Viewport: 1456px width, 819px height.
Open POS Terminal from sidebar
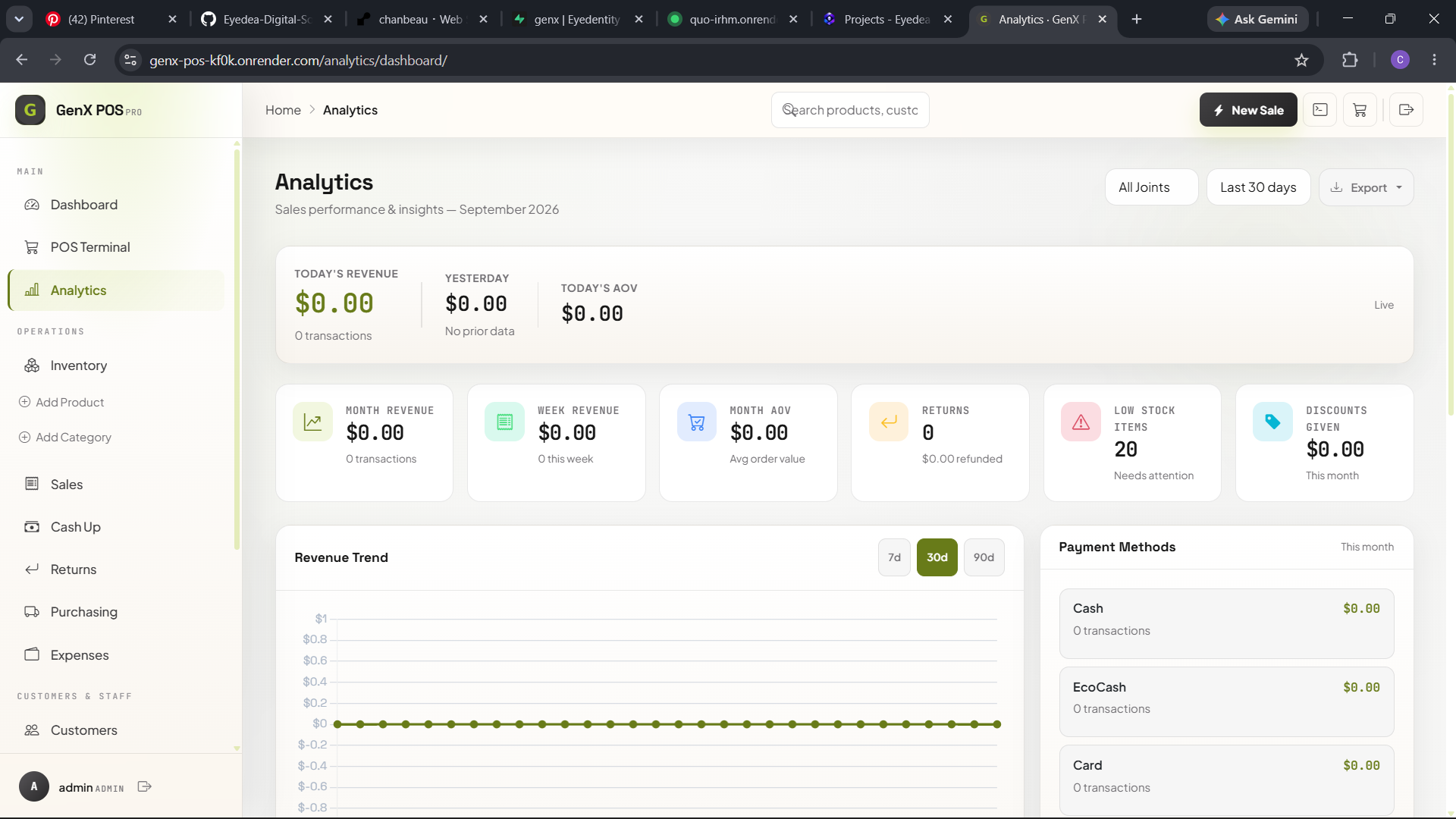[116, 247]
